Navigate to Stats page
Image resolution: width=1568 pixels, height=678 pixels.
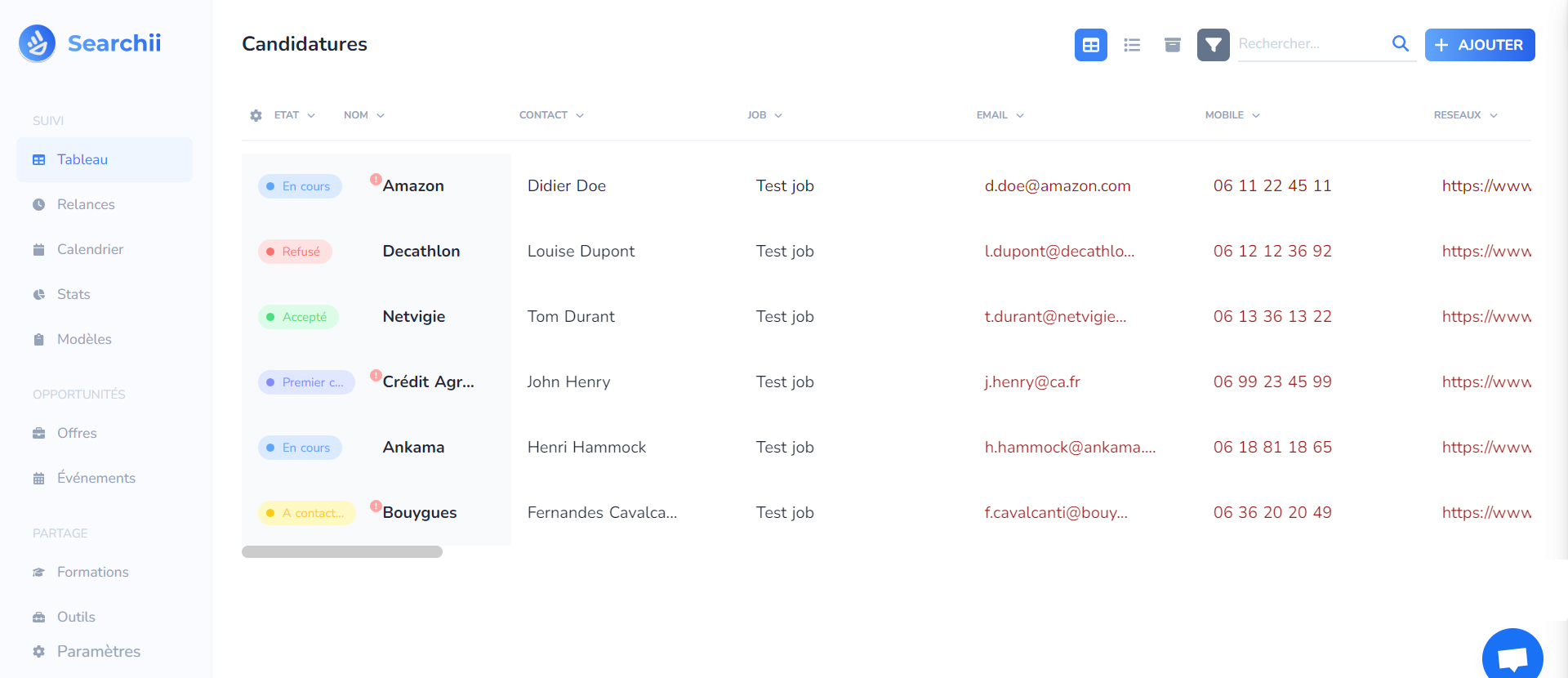coord(73,295)
